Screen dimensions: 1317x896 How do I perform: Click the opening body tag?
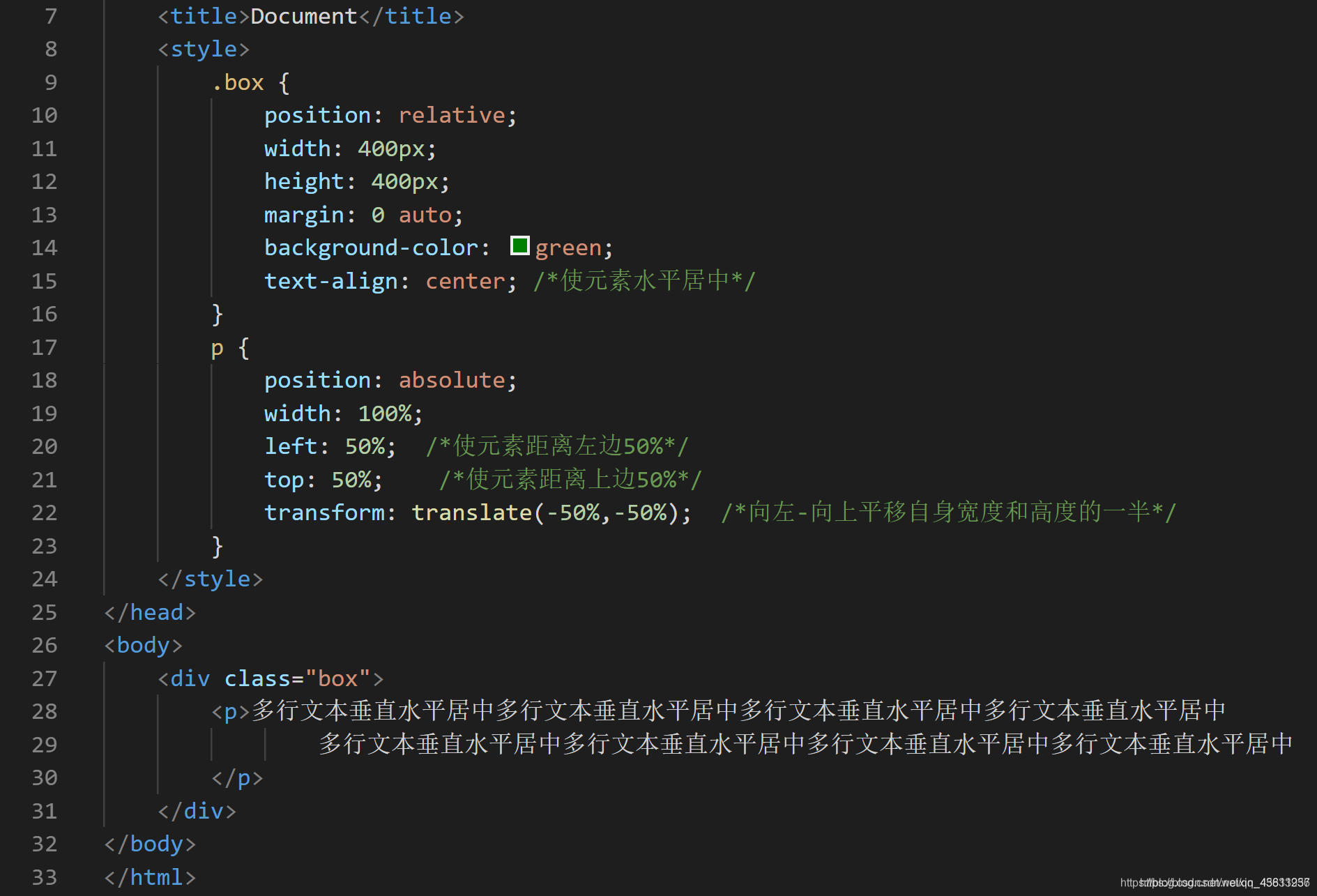click(143, 645)
